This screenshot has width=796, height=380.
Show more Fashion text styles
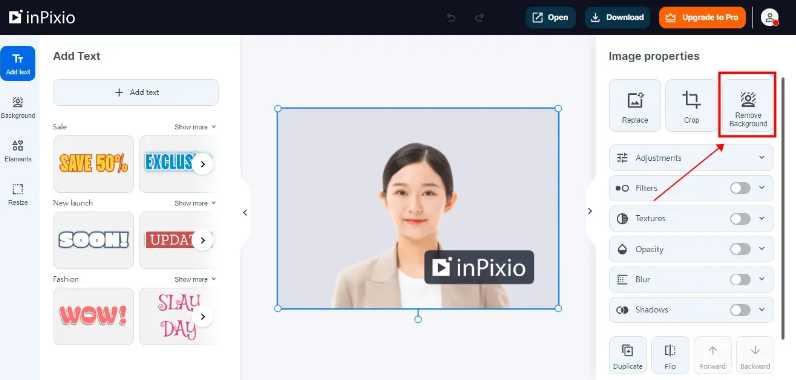click(x=195, y=280)
